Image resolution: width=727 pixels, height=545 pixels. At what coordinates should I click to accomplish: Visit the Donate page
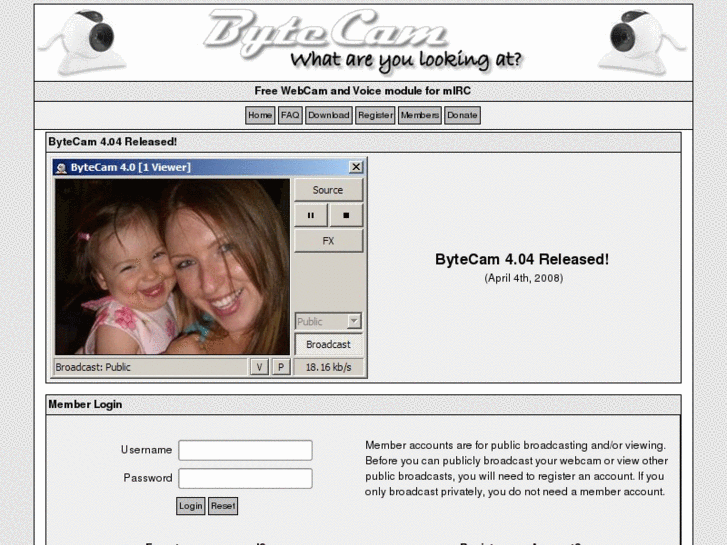(462, 115)
